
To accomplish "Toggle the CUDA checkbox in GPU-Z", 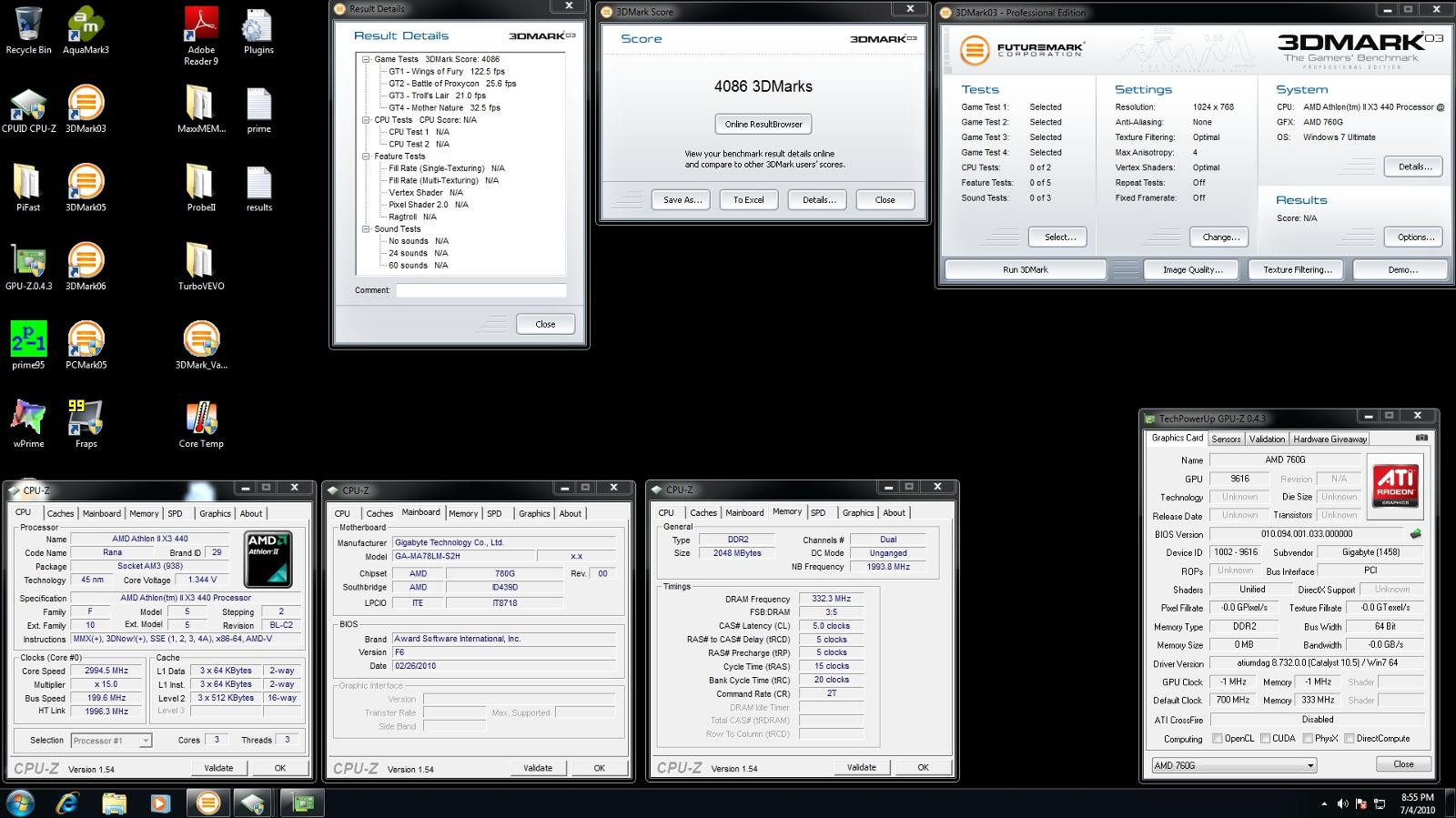I will click(1265, 739).
